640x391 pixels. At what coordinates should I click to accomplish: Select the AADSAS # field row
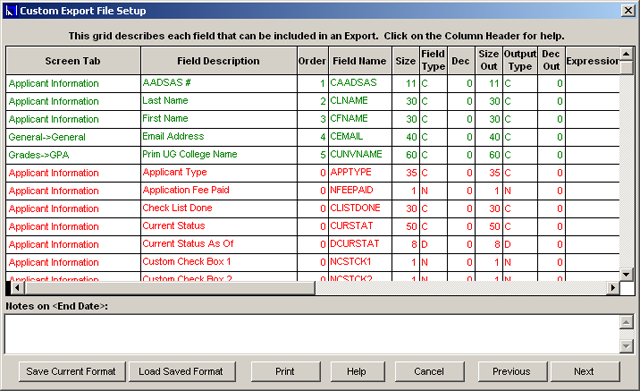coord(313,83)
